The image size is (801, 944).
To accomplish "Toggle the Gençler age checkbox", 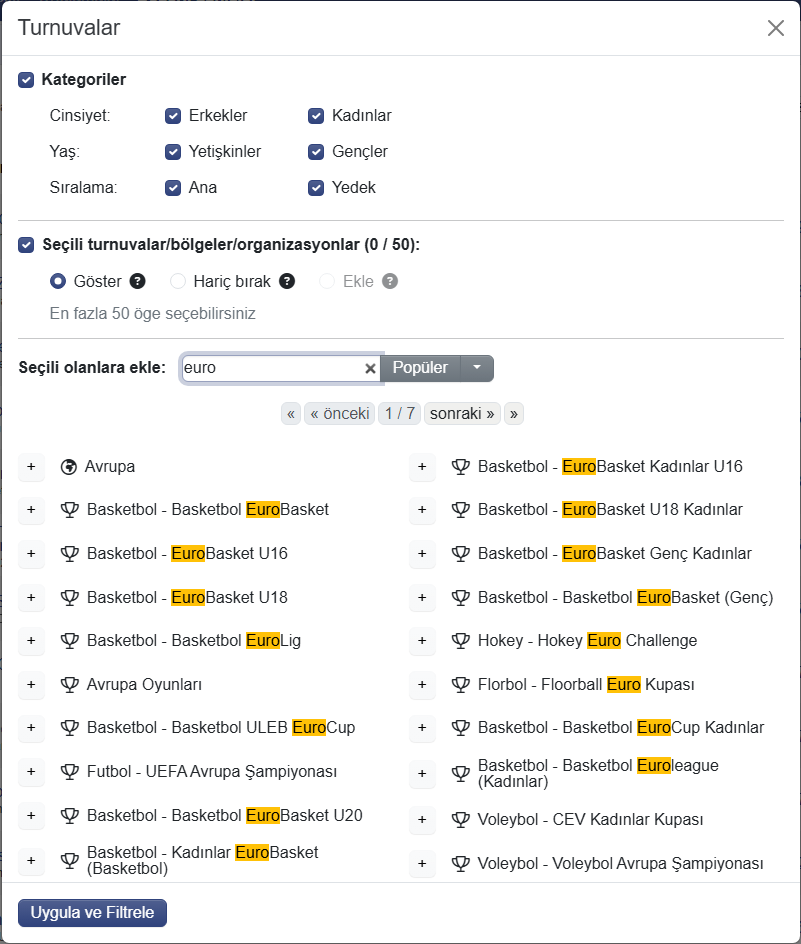I will 316,152.
